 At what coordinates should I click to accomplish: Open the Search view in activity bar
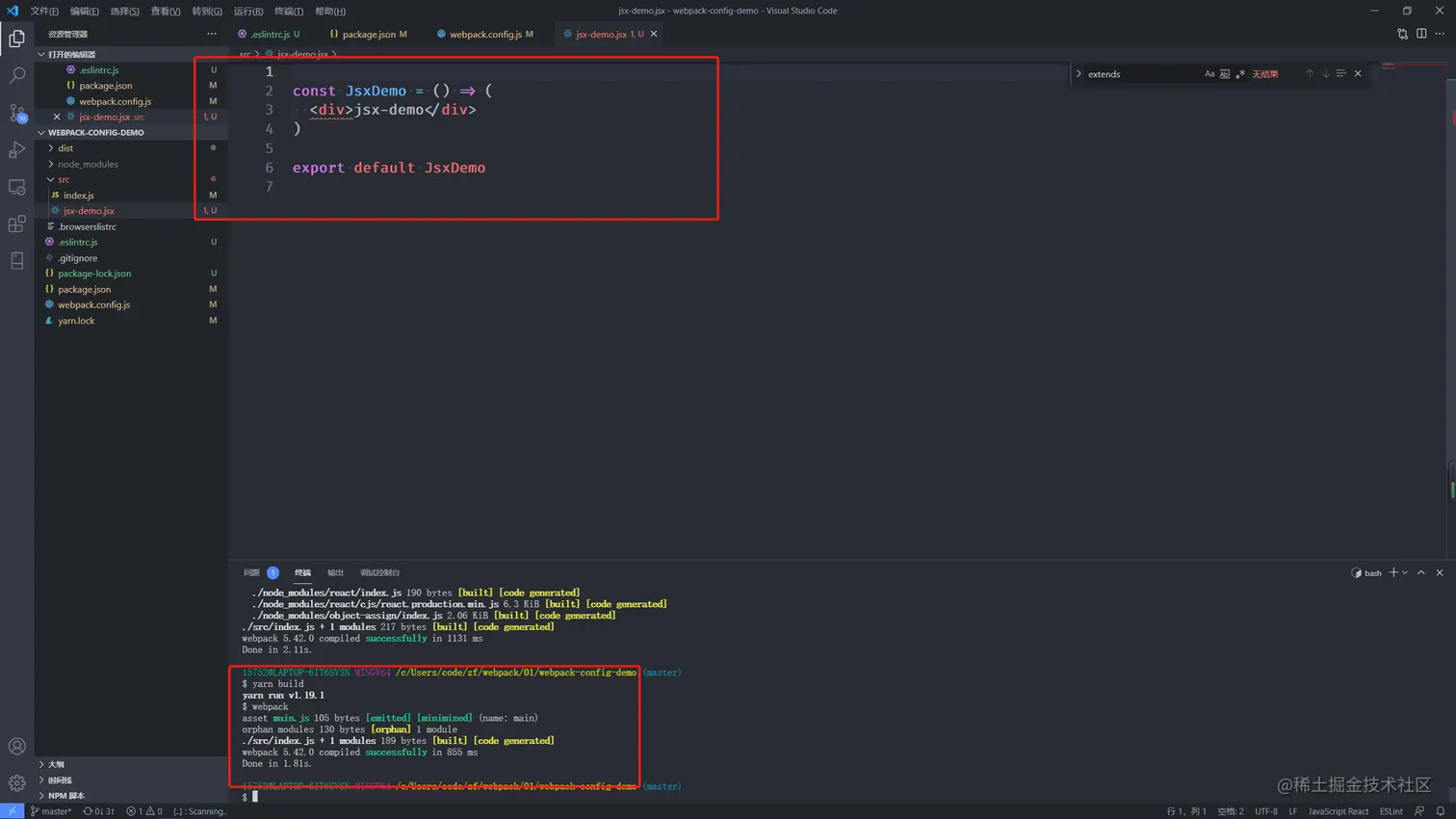(16, 75)
